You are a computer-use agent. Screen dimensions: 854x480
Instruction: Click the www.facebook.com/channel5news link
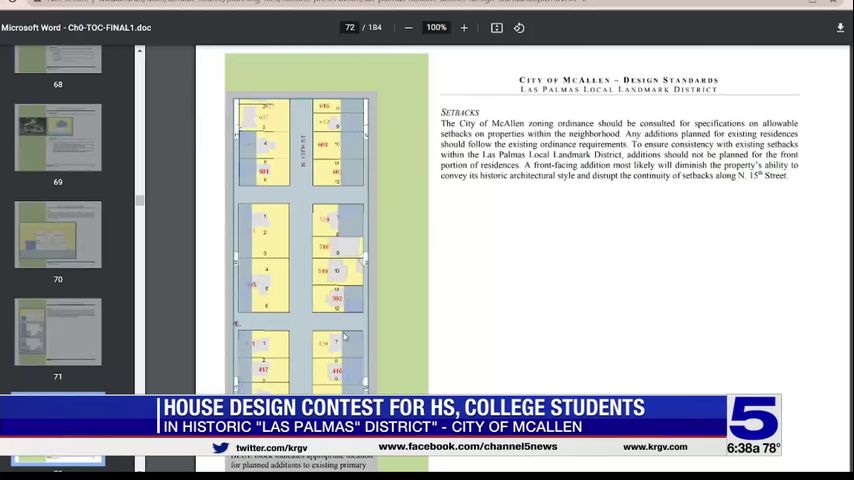[467, 447]
